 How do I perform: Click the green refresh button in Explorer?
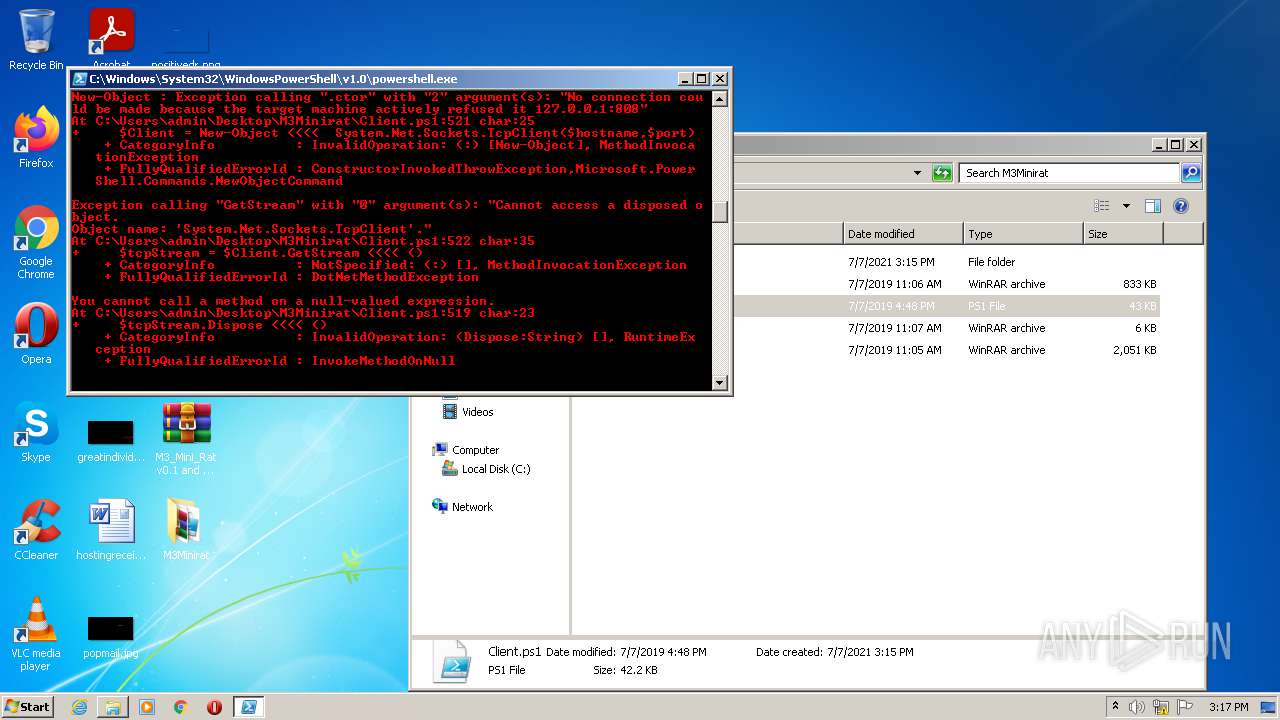click(942, 173)
